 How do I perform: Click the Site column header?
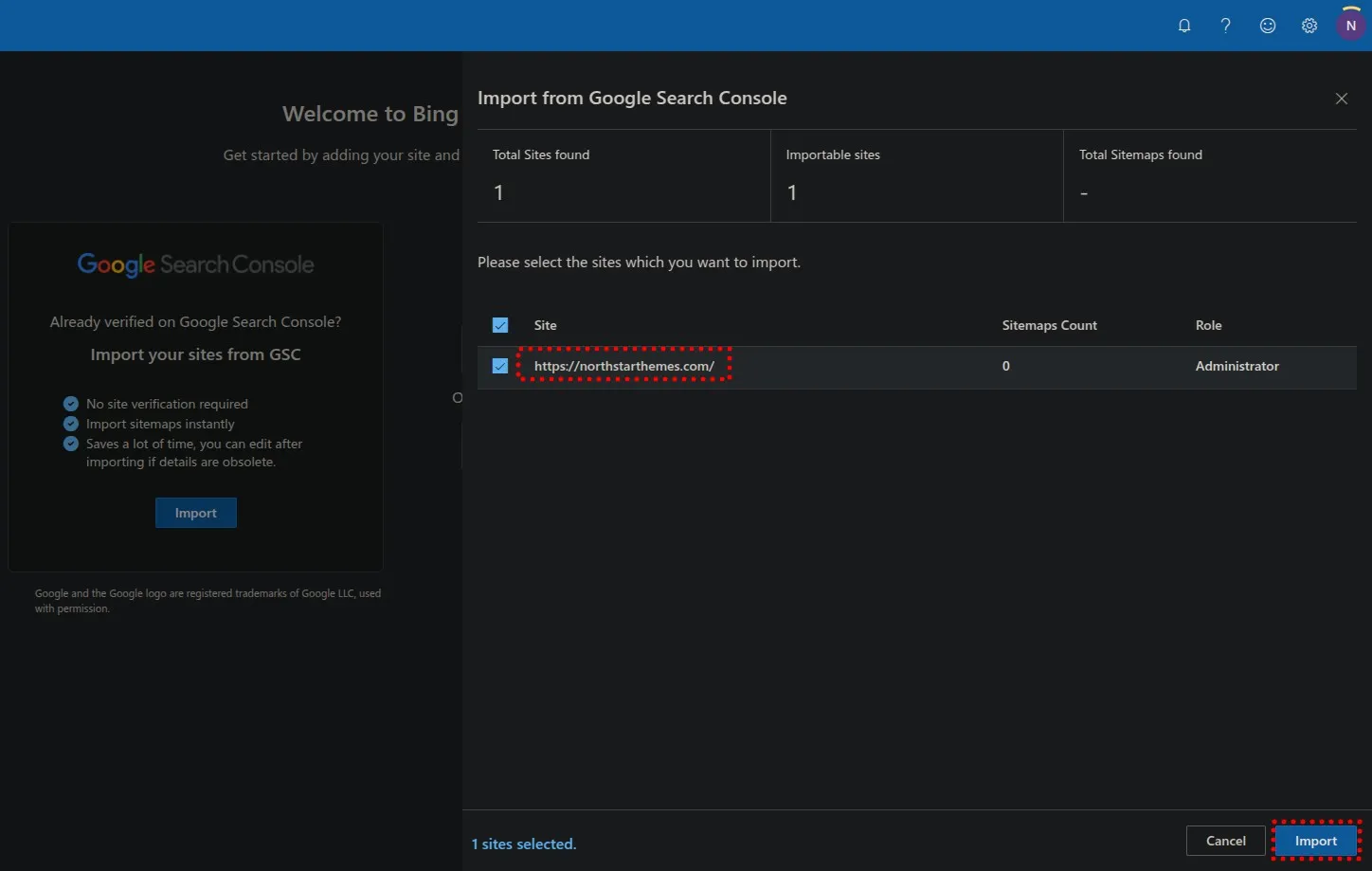(546, 325)
